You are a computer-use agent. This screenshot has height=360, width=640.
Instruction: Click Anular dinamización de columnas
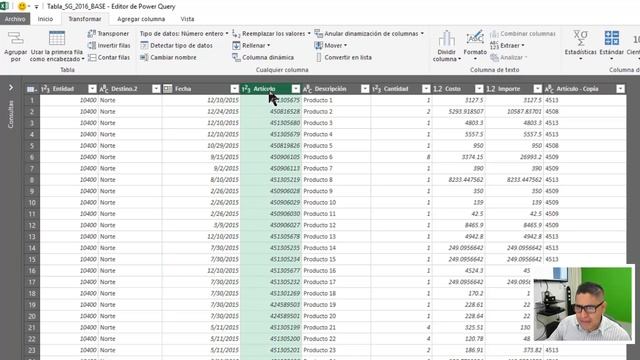point(369,33)
